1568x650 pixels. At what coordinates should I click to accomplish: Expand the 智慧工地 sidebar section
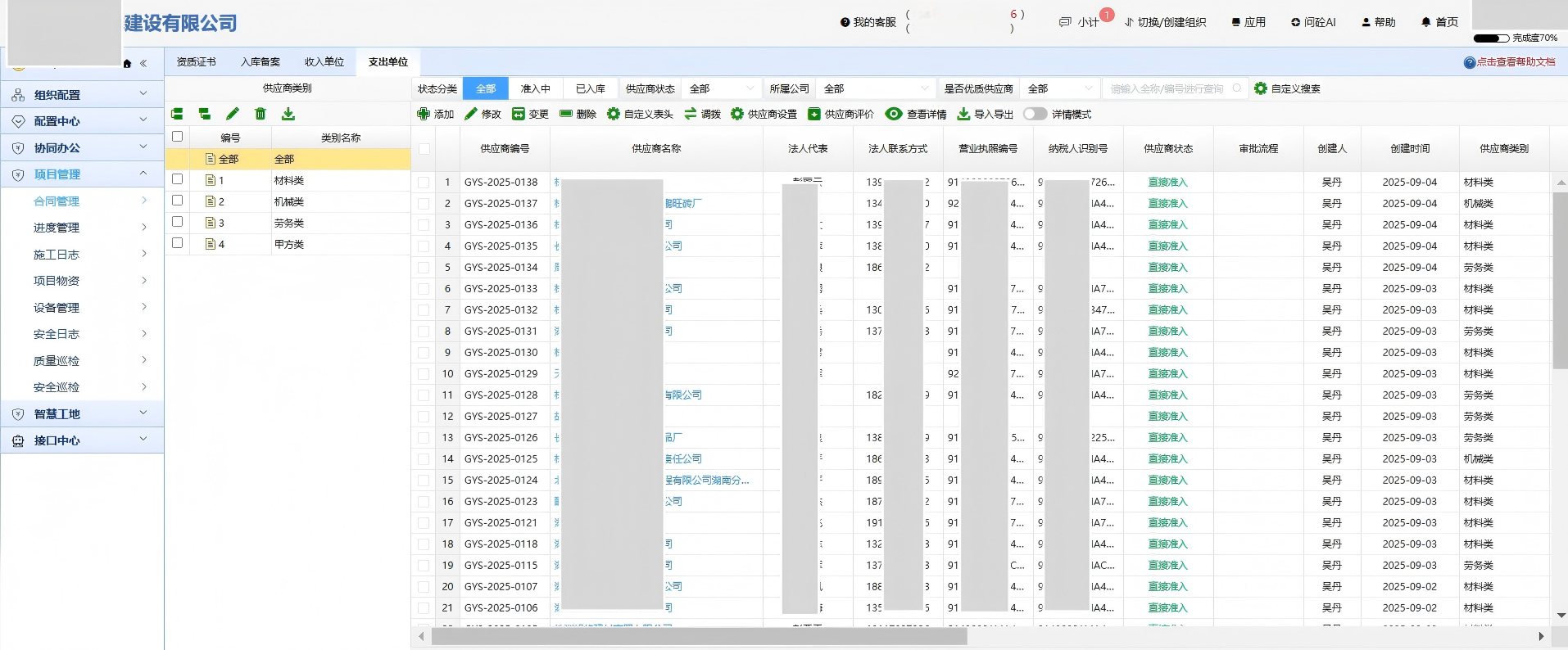[82, 414]
